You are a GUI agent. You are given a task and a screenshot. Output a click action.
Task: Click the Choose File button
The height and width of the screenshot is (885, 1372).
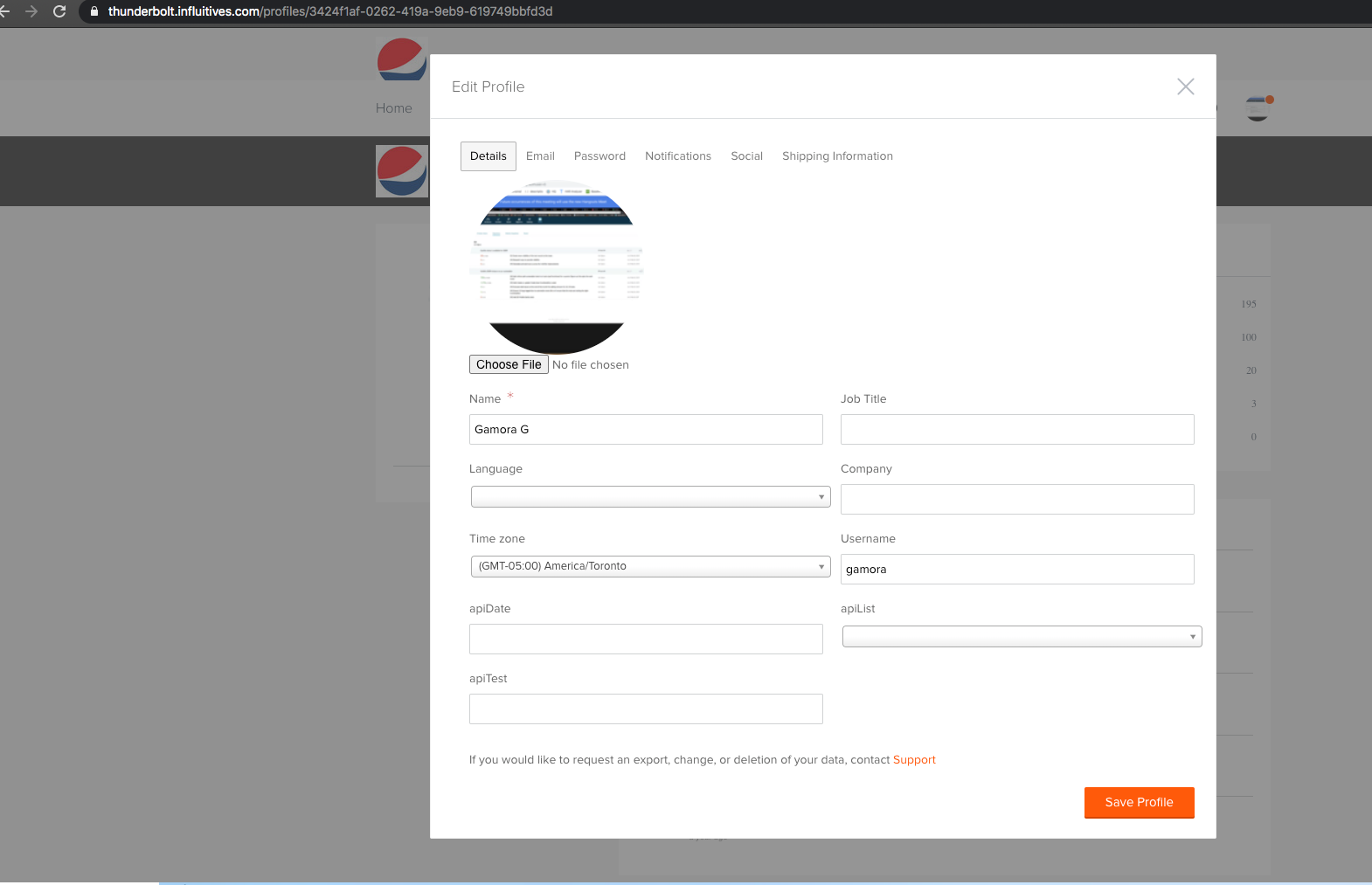(509, 364)
